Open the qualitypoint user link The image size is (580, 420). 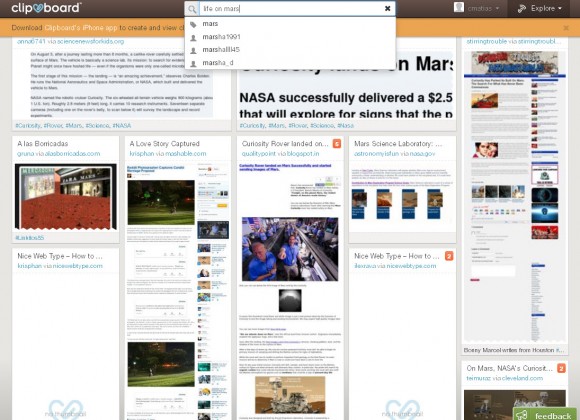[259, 154]
